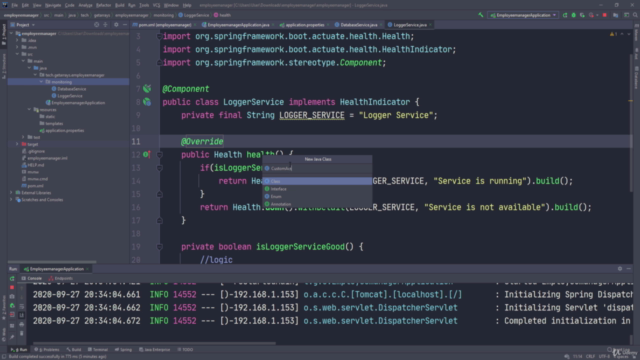
Task: Open TODO tool window button
Action: click(x=185, y=350)
